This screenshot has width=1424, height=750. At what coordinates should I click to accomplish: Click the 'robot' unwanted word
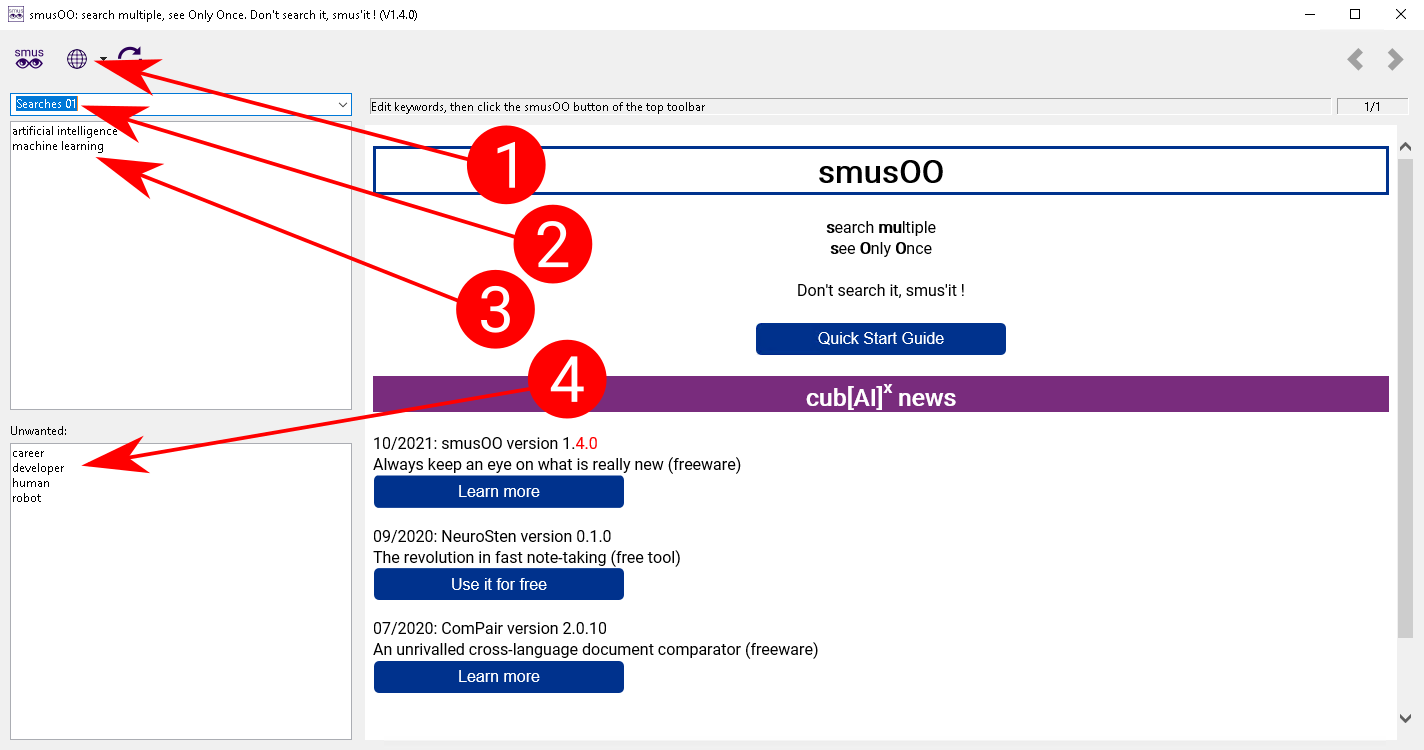tap(27, 498)
